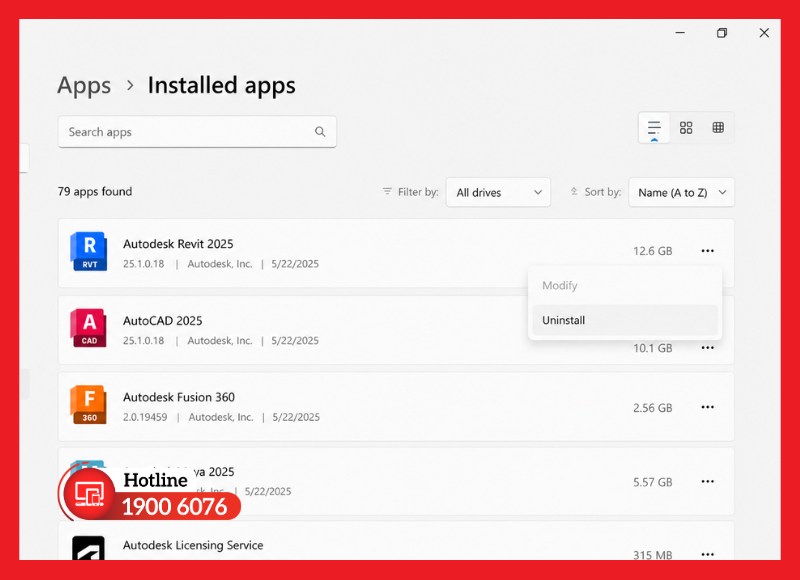Switch to grid view layout

pyautogui.click(x=686, y=128)
